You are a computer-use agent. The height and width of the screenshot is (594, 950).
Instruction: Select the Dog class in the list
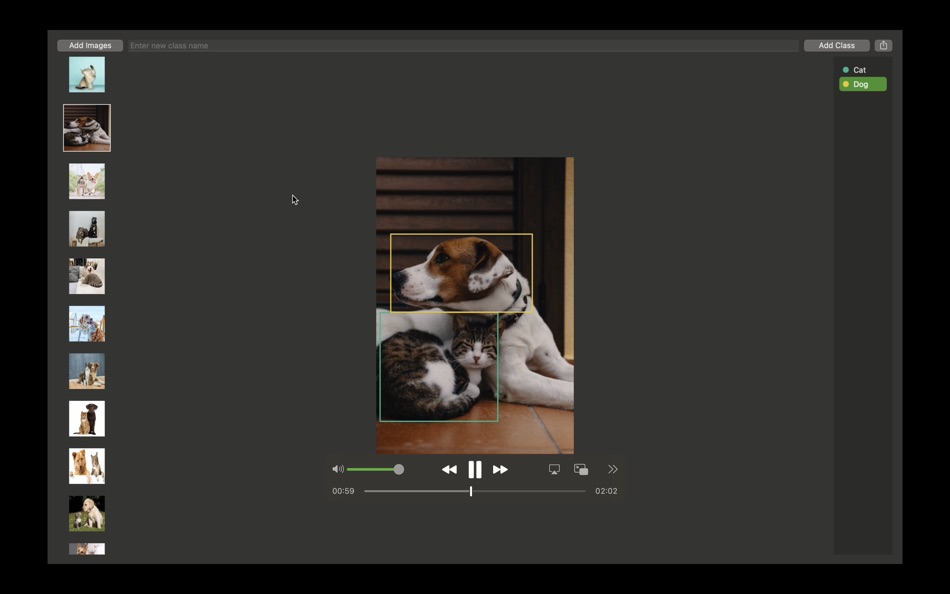click(x=863, y=84)
